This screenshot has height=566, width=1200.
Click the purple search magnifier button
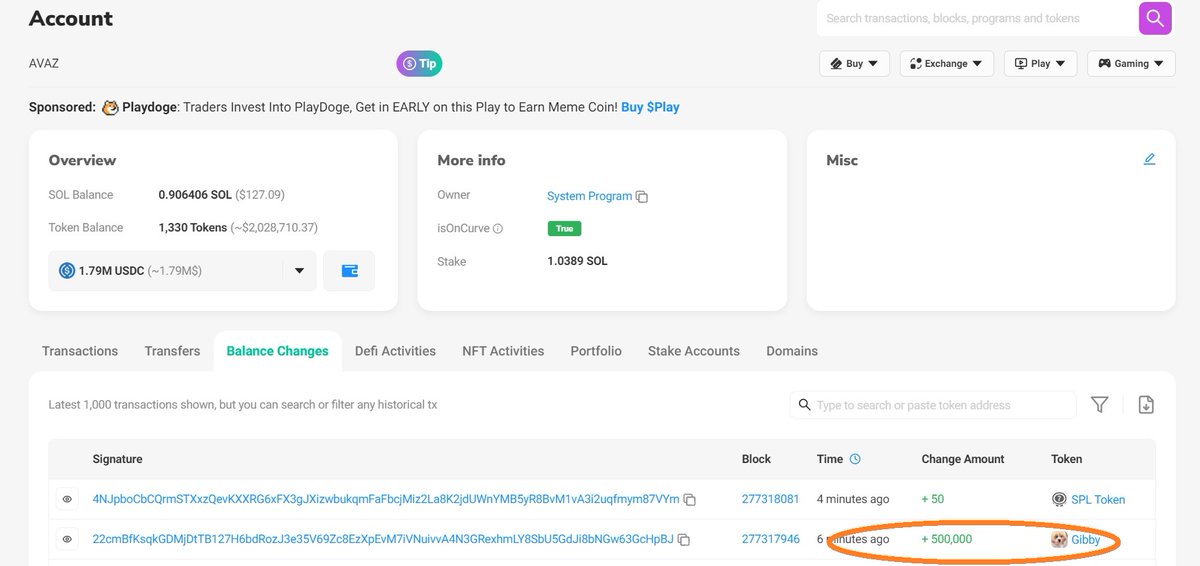(x=1155, y=18)
